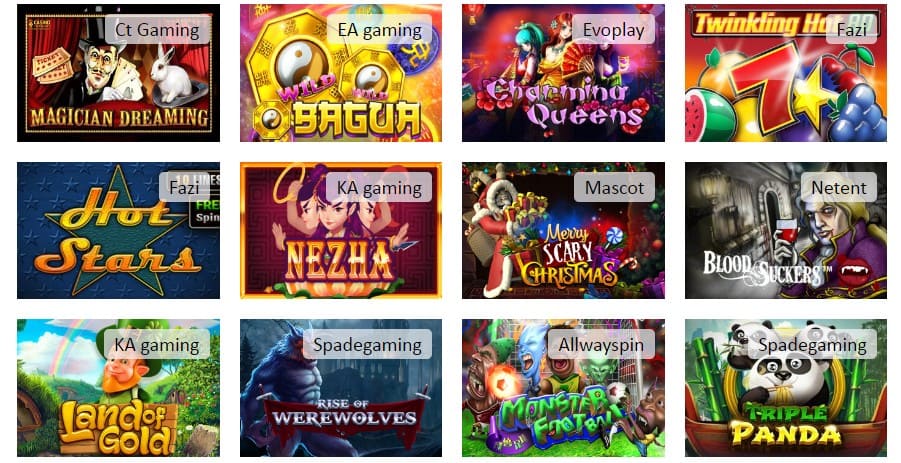
Task: Click the Allwayspin provider label
Action: coord(601,345)
